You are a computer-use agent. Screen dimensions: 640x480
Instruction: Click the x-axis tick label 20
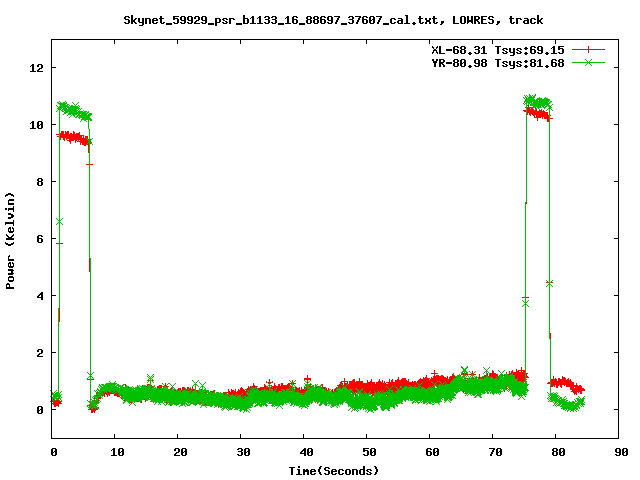pos(180,452)
